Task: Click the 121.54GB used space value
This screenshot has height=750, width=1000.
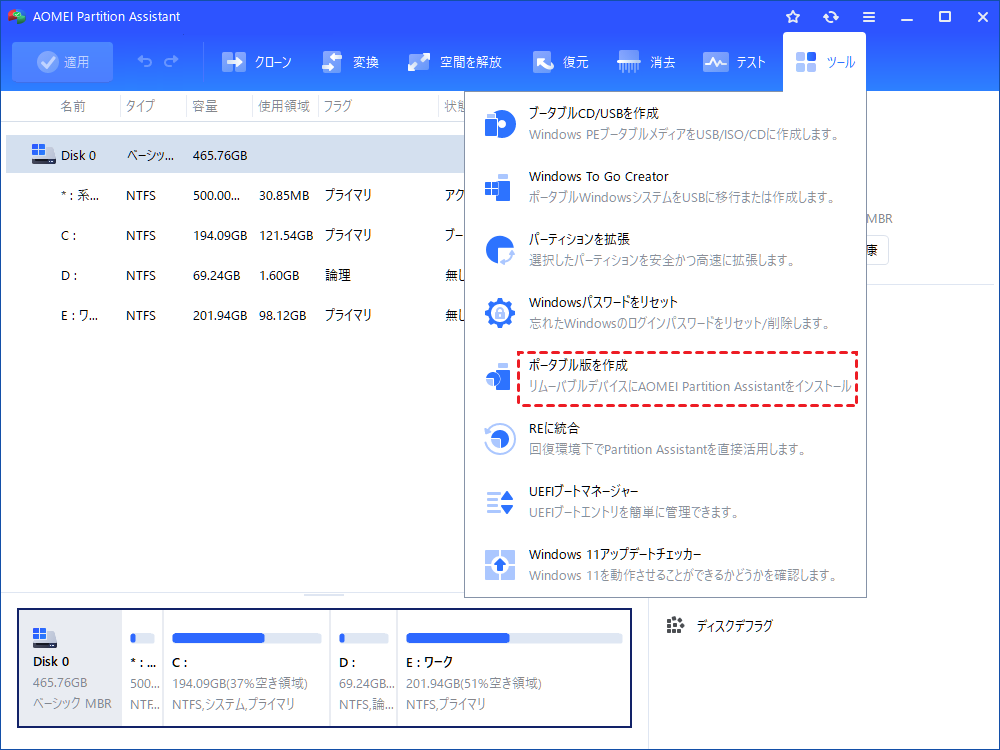Action: [x=286, y=235]
